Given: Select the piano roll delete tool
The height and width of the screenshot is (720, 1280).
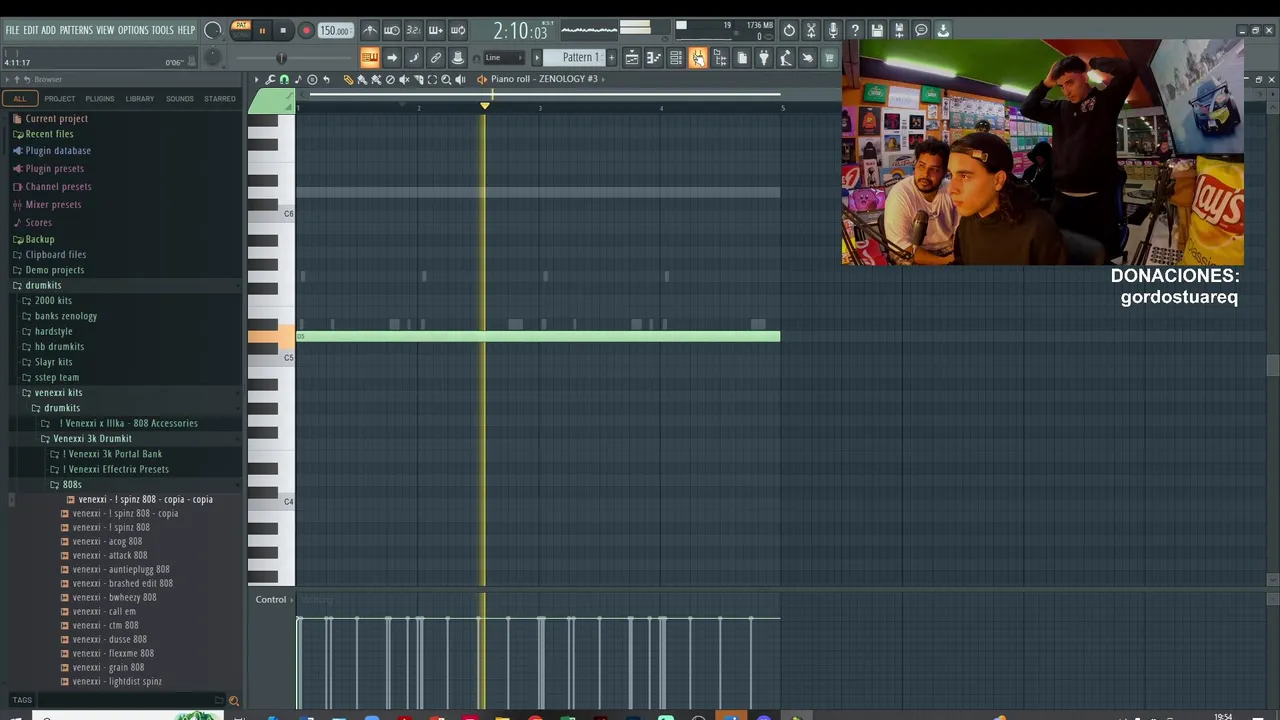Looking at the screenshot, I should tap(390, 79).
